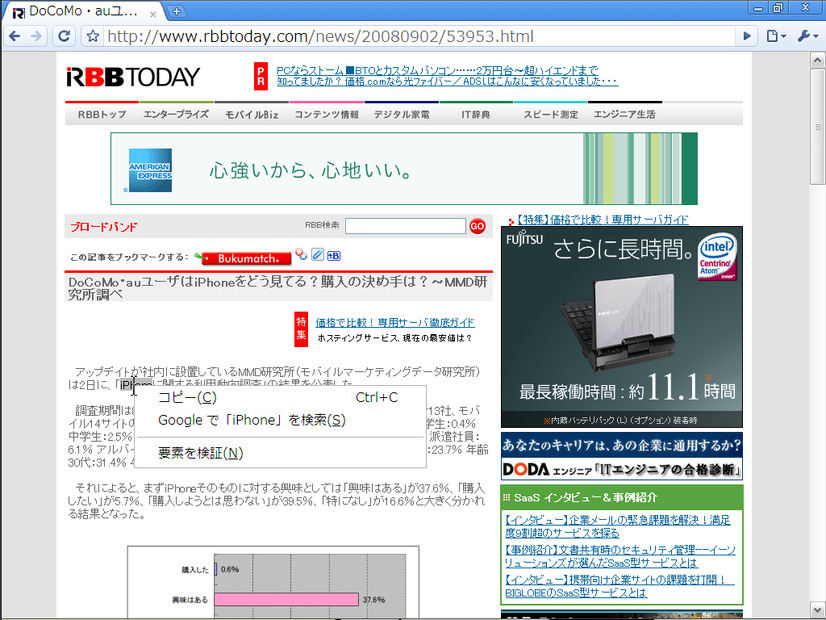The width and height of the screenshot is (826, 620).
Task: Click the Google bookmark icon beside Bukumatch
Action: click(301, 255)
